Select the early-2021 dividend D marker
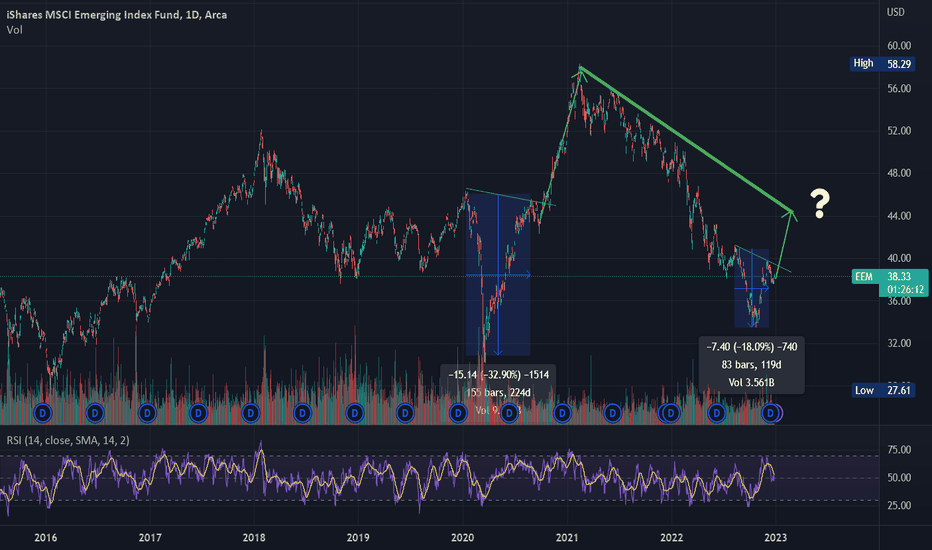 point(562,412)
